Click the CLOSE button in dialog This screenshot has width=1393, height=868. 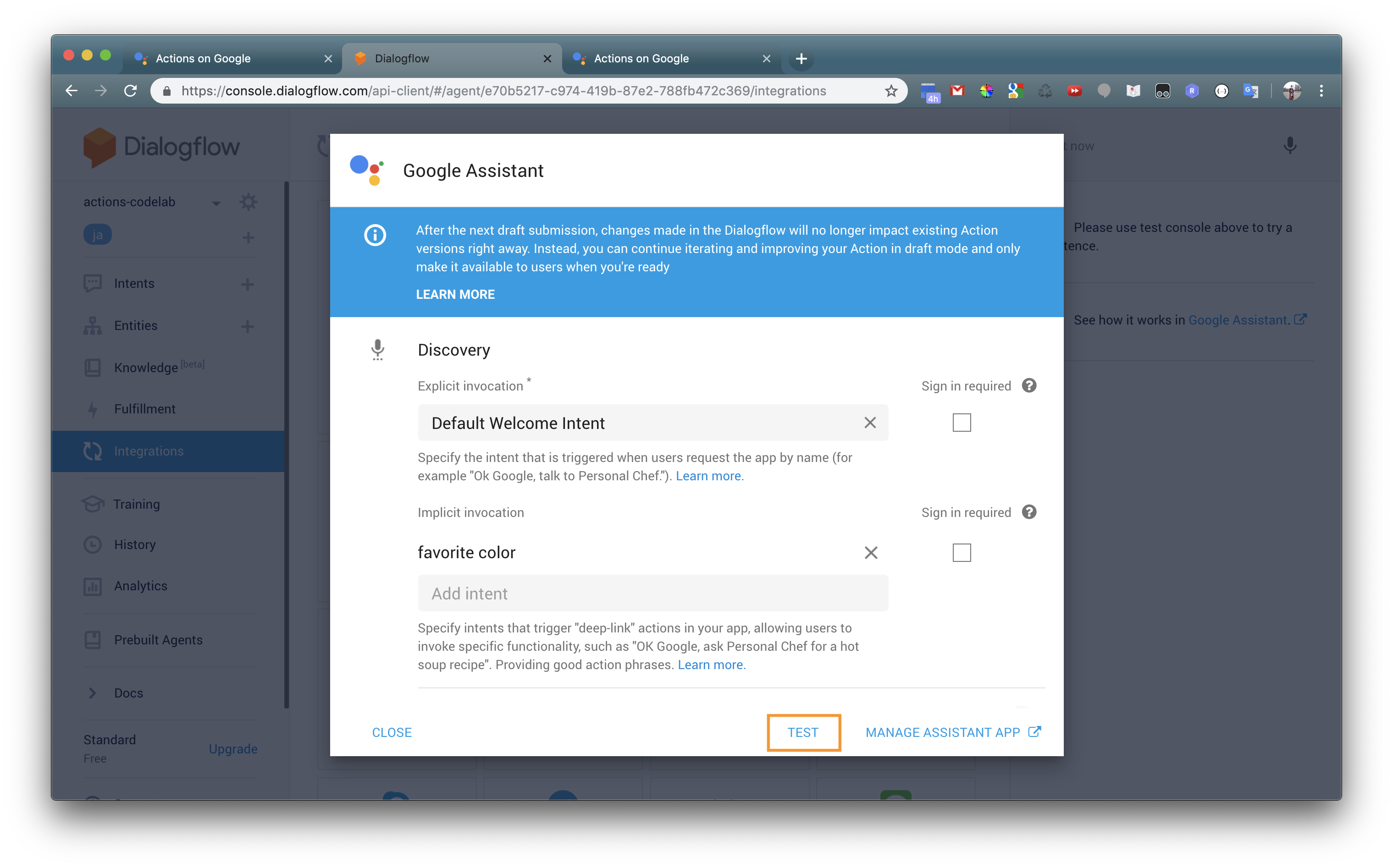[x=392, y=732]
